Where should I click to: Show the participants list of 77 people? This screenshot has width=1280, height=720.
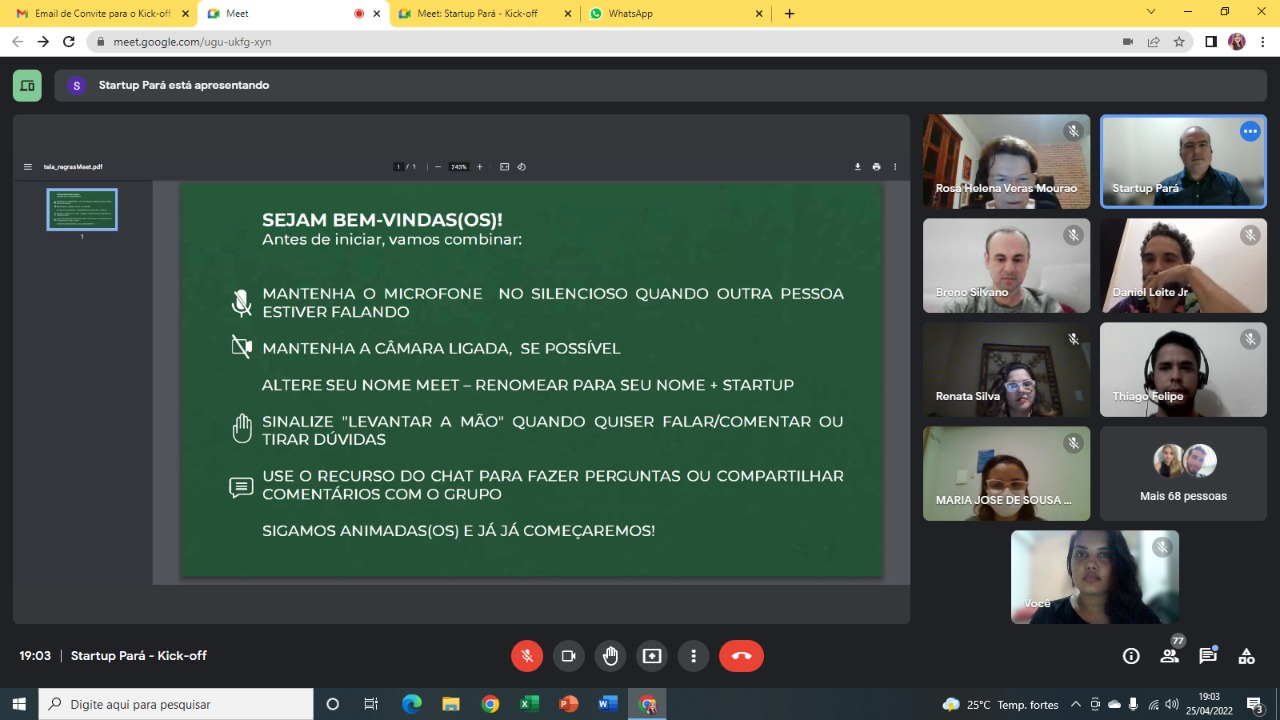point(1169,656)
